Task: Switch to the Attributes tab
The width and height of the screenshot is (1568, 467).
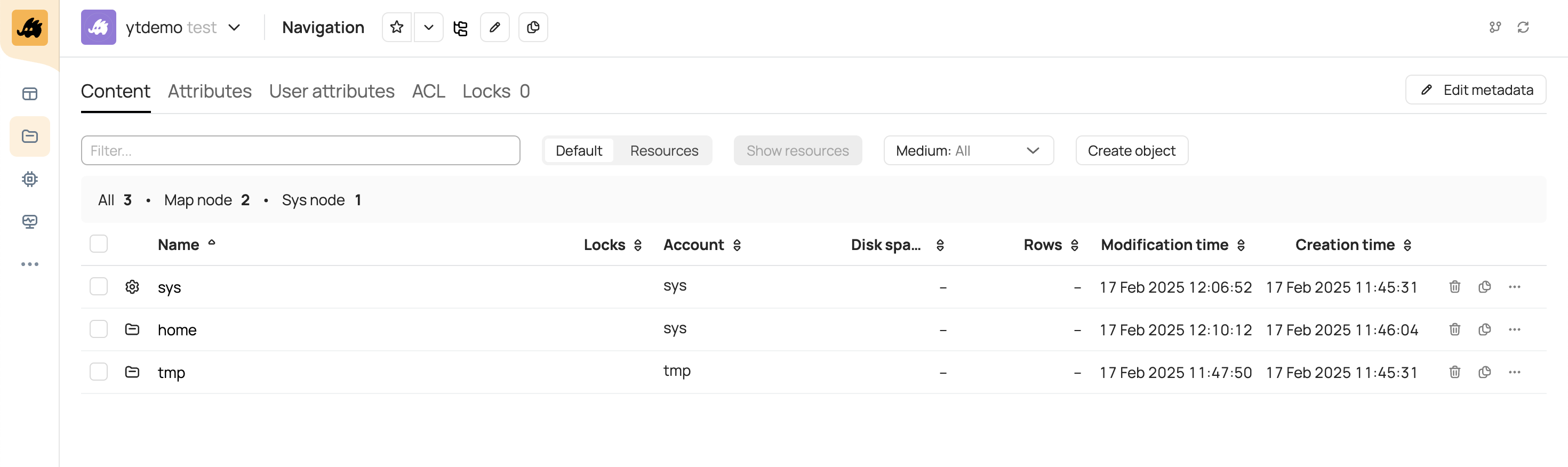Action: [210, 91]
